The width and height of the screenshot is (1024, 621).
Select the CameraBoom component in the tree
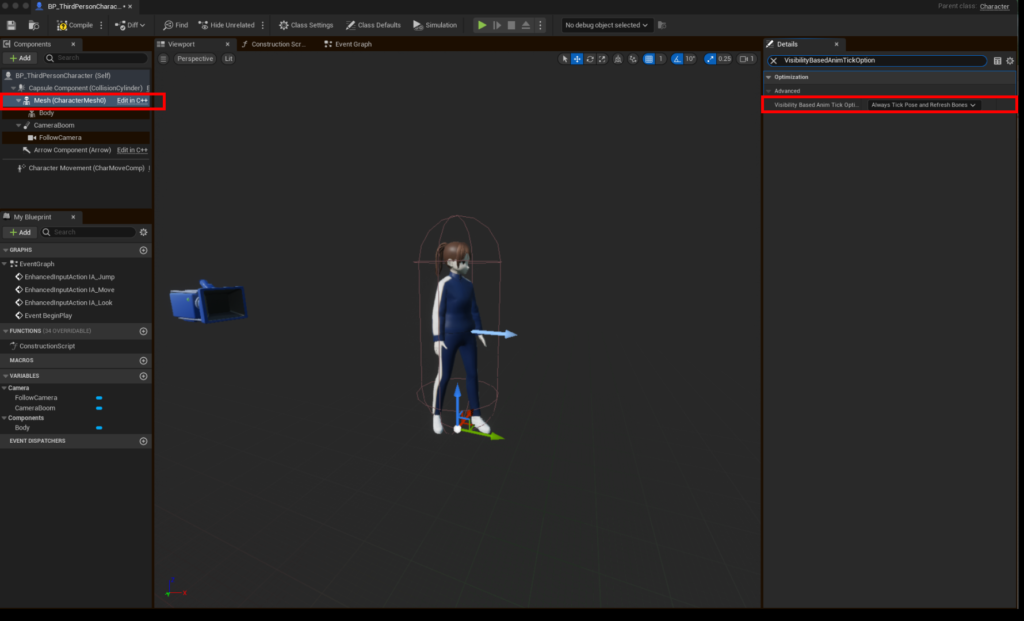pos(54,125)
